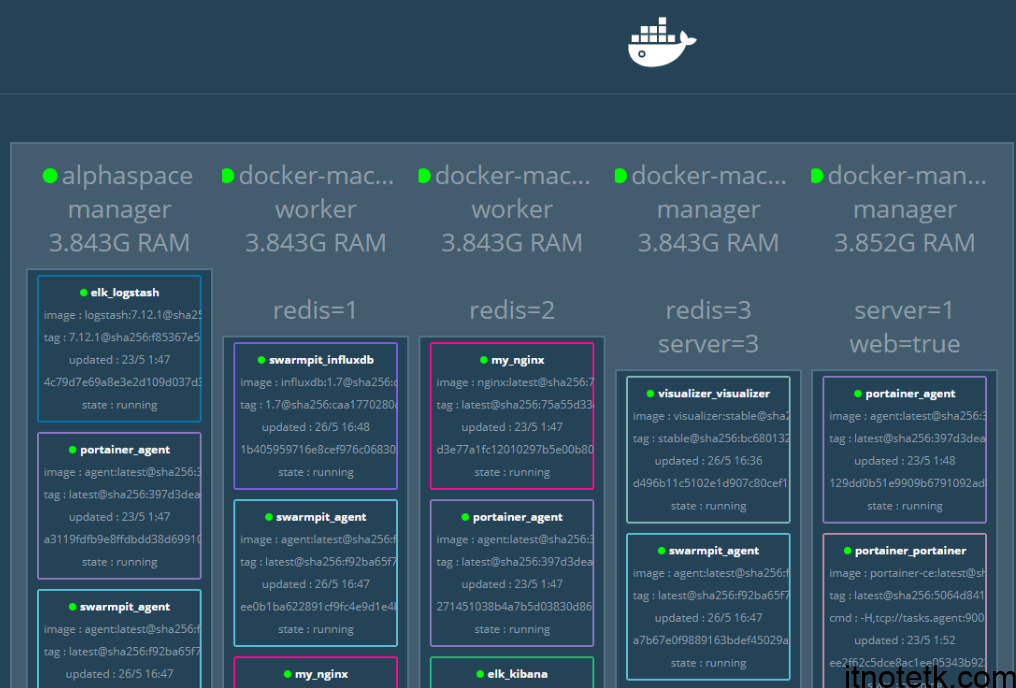Click green dot beside swarmpit_agent in redis=3 node

[x=662, y=551]
